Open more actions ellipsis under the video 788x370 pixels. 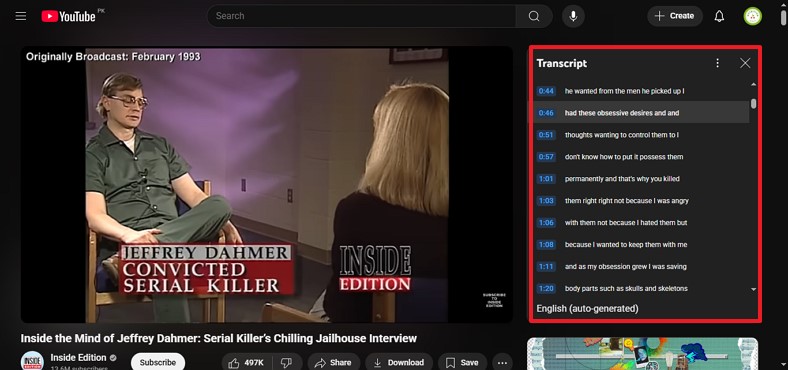coord(503,362)
